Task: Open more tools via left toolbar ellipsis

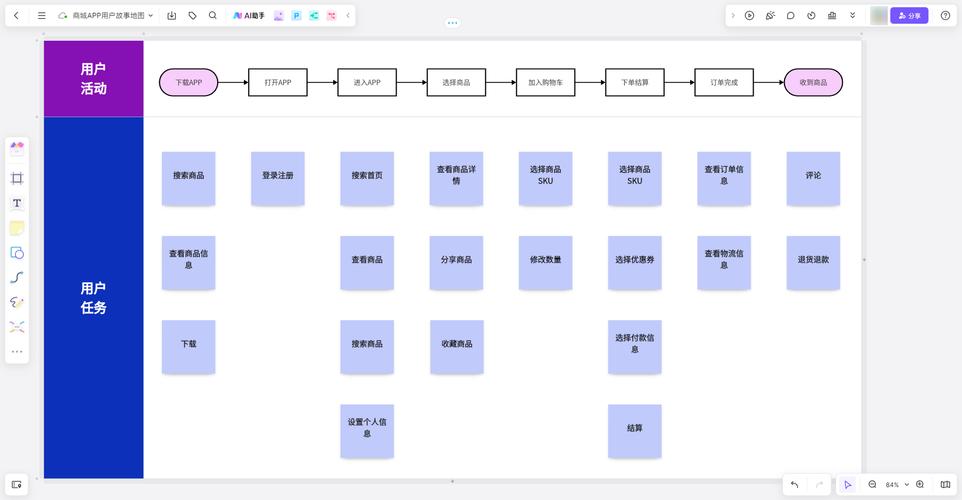Action: tap(17, 352)
